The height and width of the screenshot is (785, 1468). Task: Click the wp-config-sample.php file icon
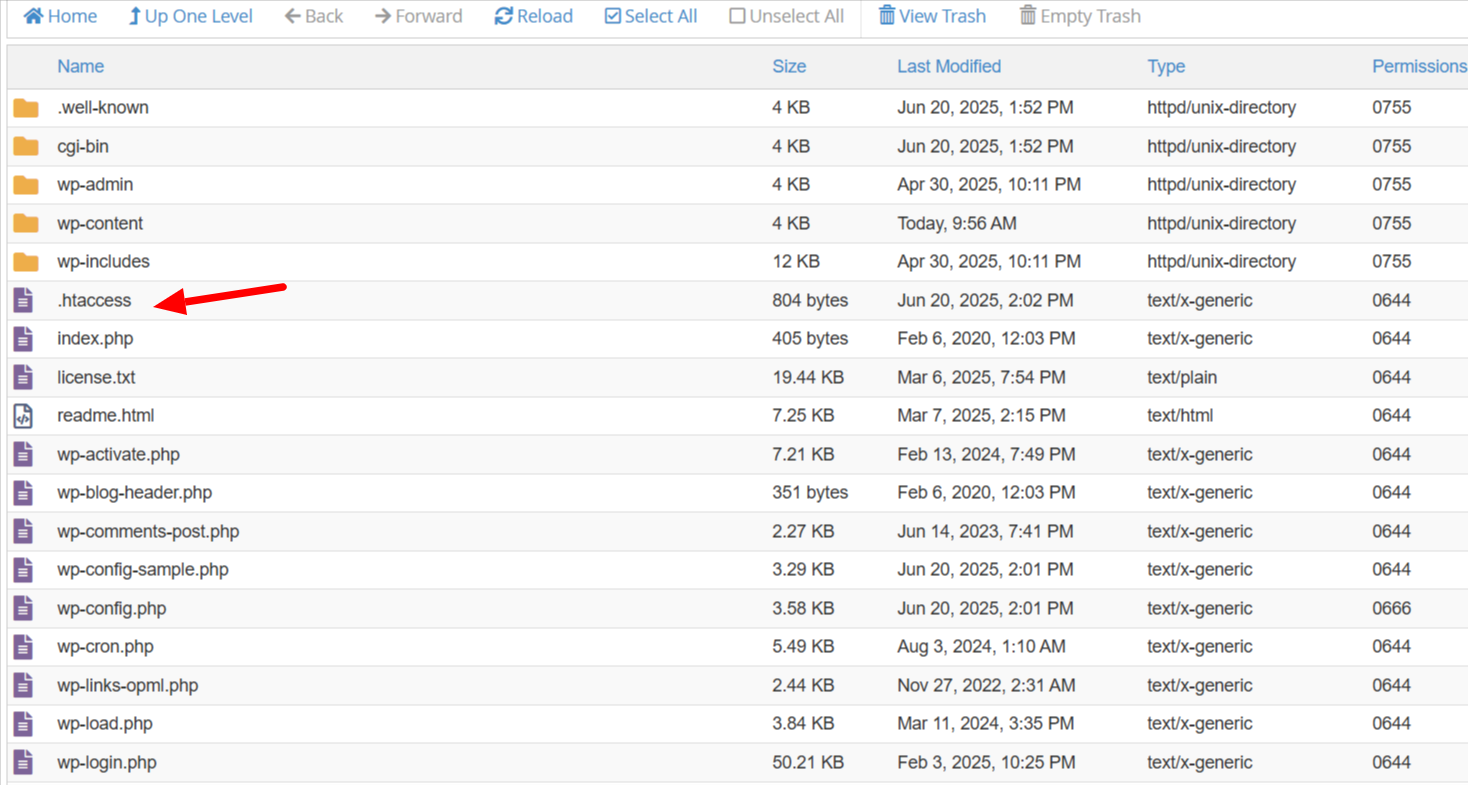23,570
